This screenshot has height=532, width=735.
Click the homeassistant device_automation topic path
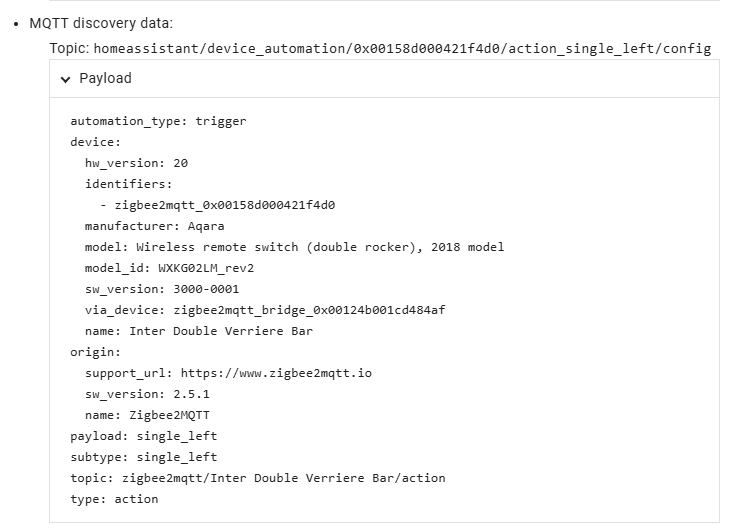coord(402,48)
